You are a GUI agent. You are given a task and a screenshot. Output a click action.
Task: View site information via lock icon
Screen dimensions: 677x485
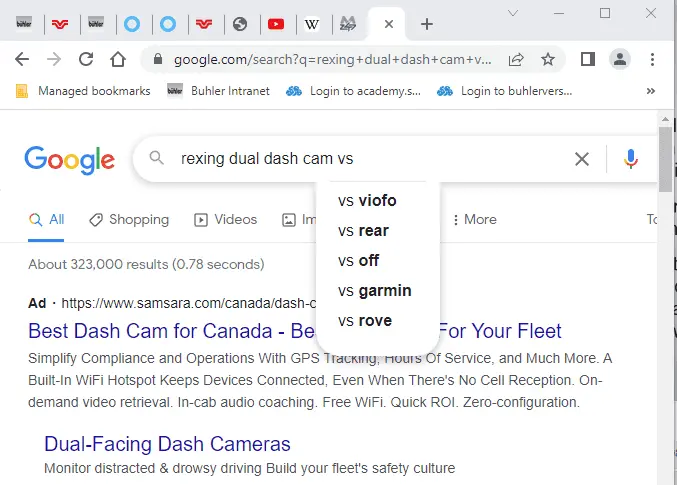click(x=158, y=59)
